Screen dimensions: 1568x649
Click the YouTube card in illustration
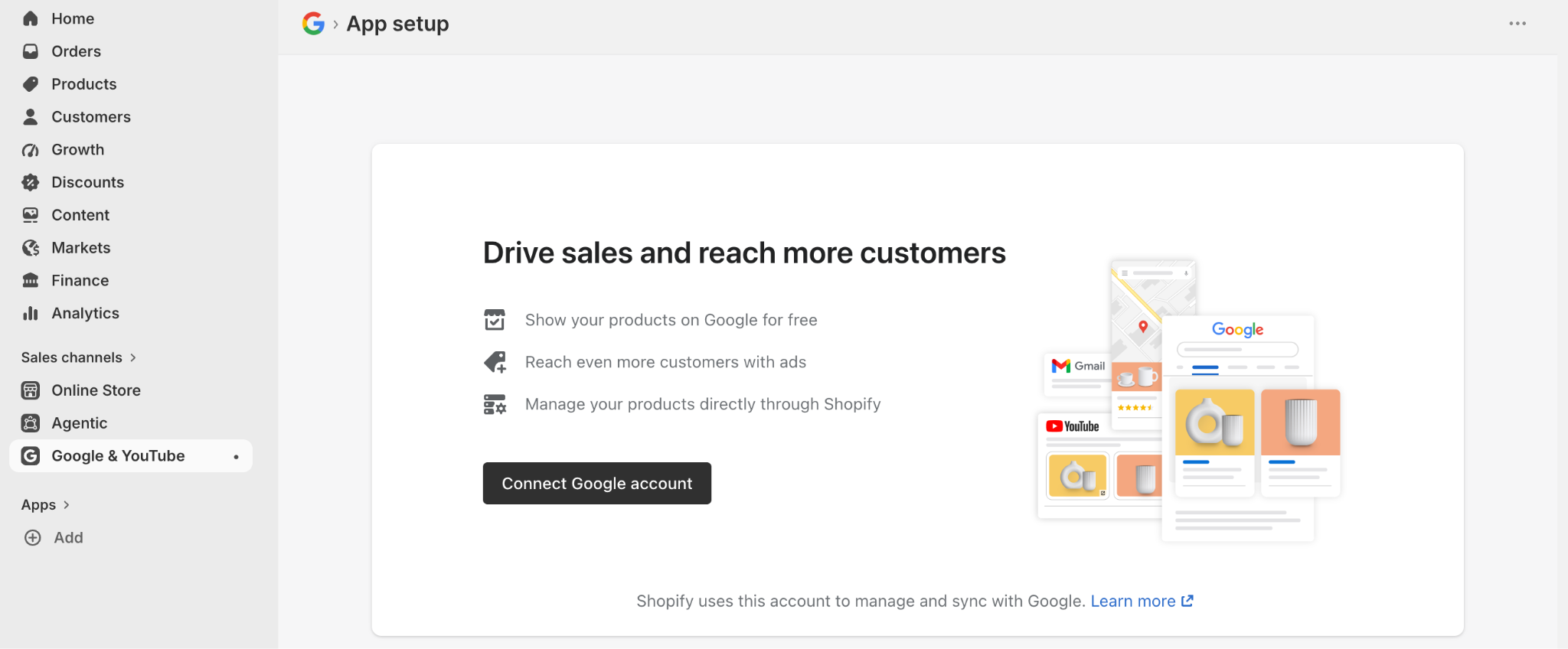tap(1099, 465)
